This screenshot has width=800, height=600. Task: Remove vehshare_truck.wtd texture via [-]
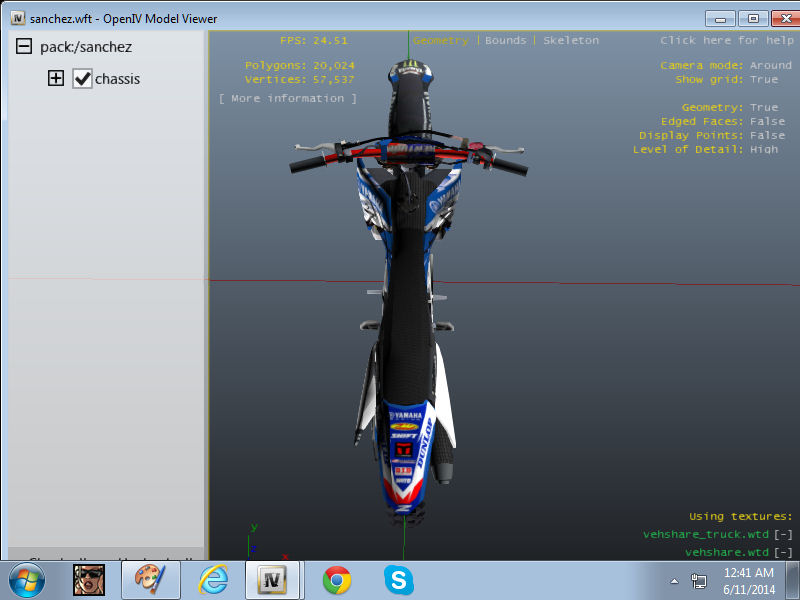783,534
